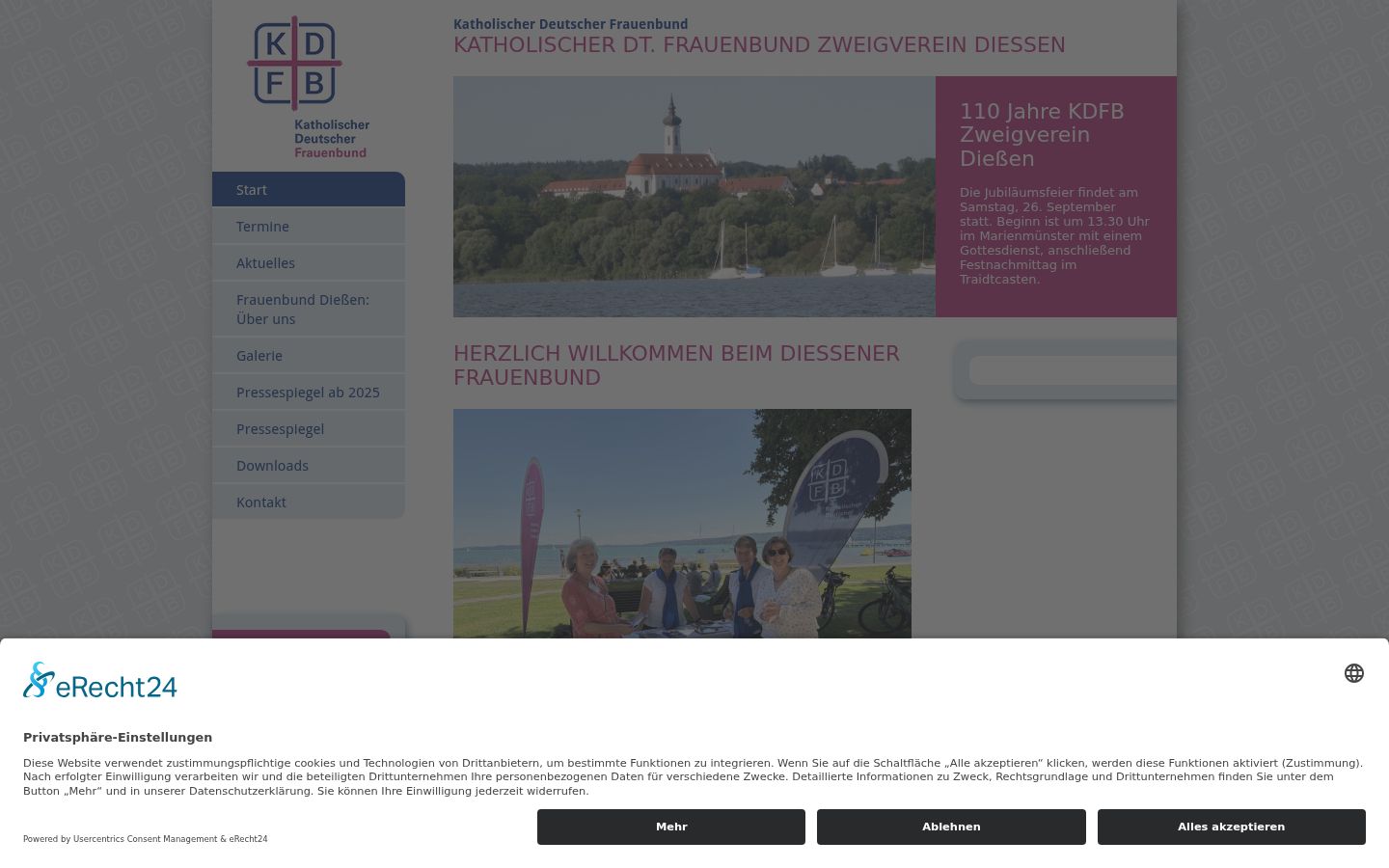Click the Mehr button
The height and width of the screenshot is (868, 1389).
pos(671,827)
